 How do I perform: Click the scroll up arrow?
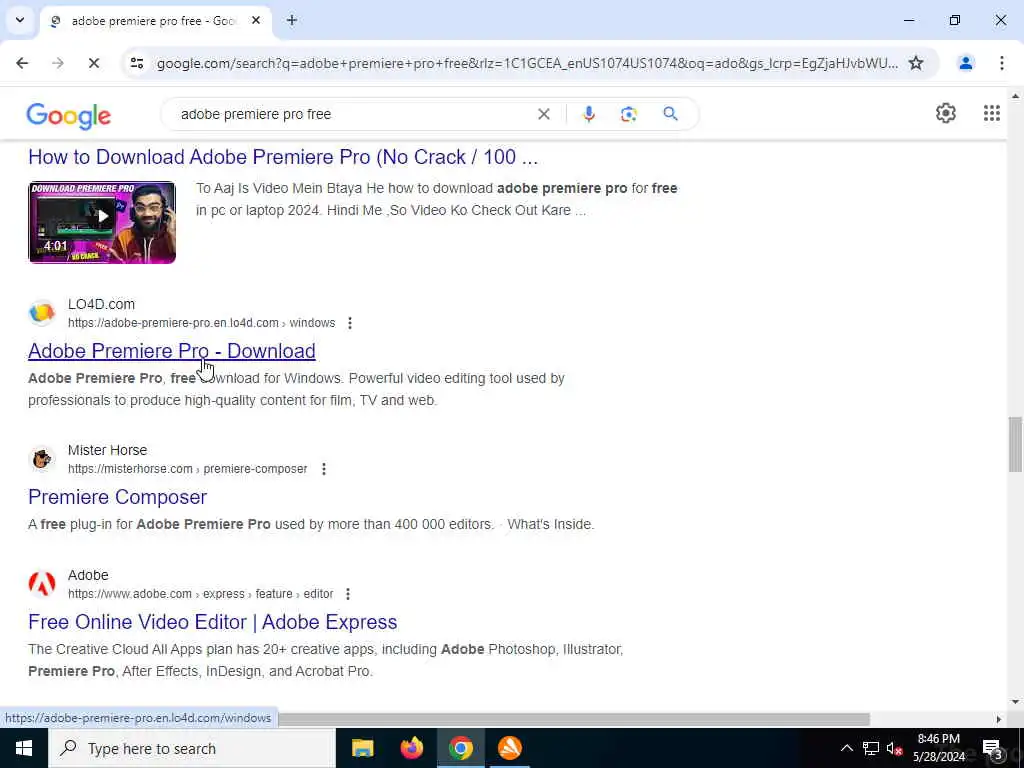pos(1015,96)
